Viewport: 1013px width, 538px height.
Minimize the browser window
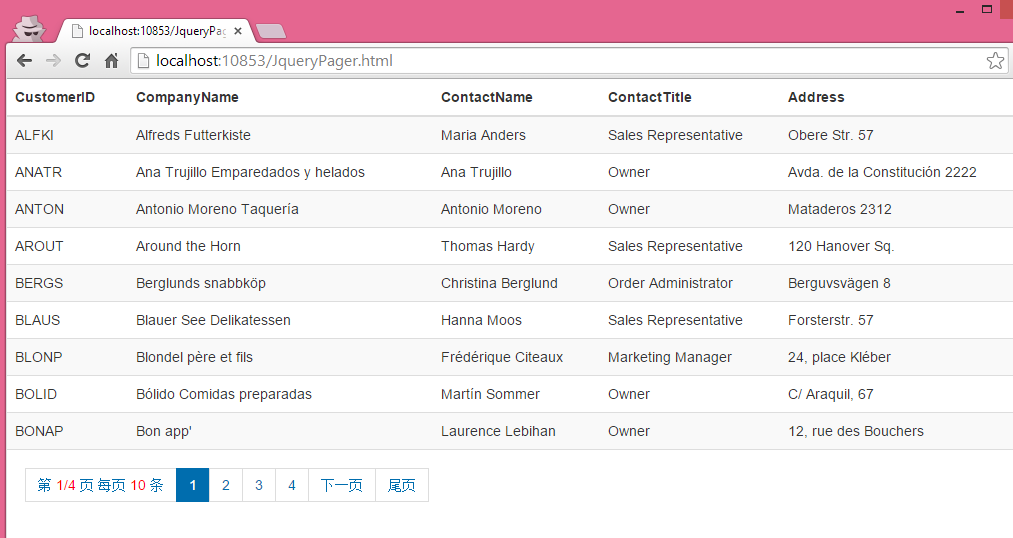[960, 10]
